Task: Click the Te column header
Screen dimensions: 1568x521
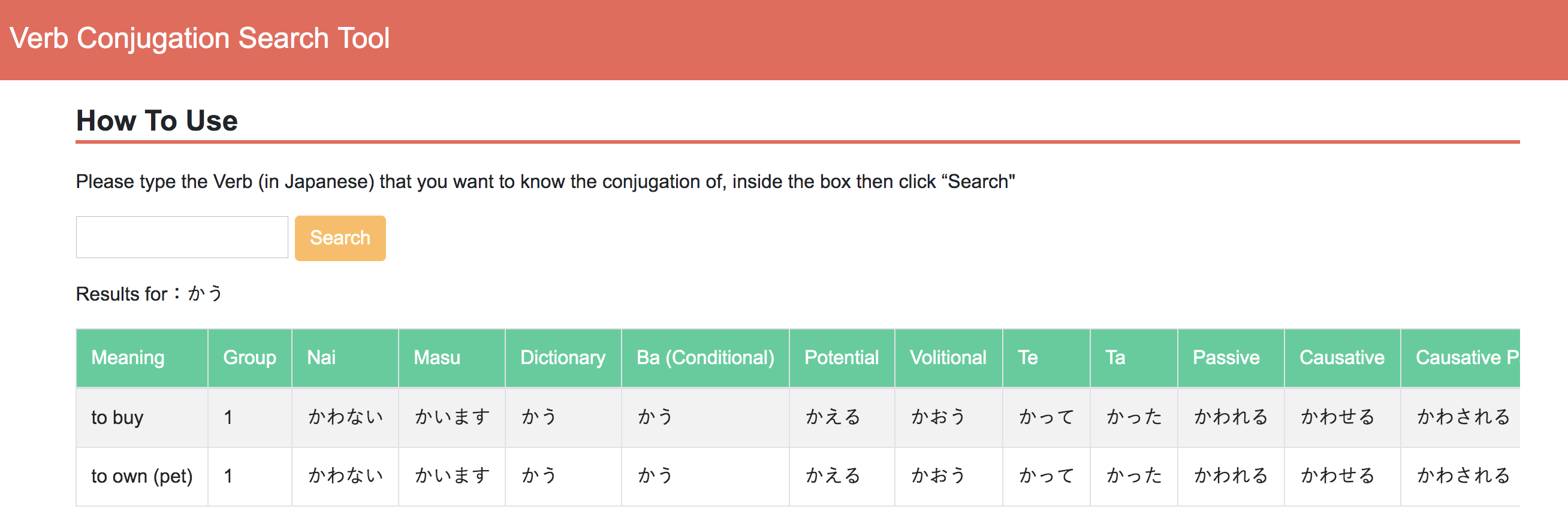Action: [x=1027, y=358]
